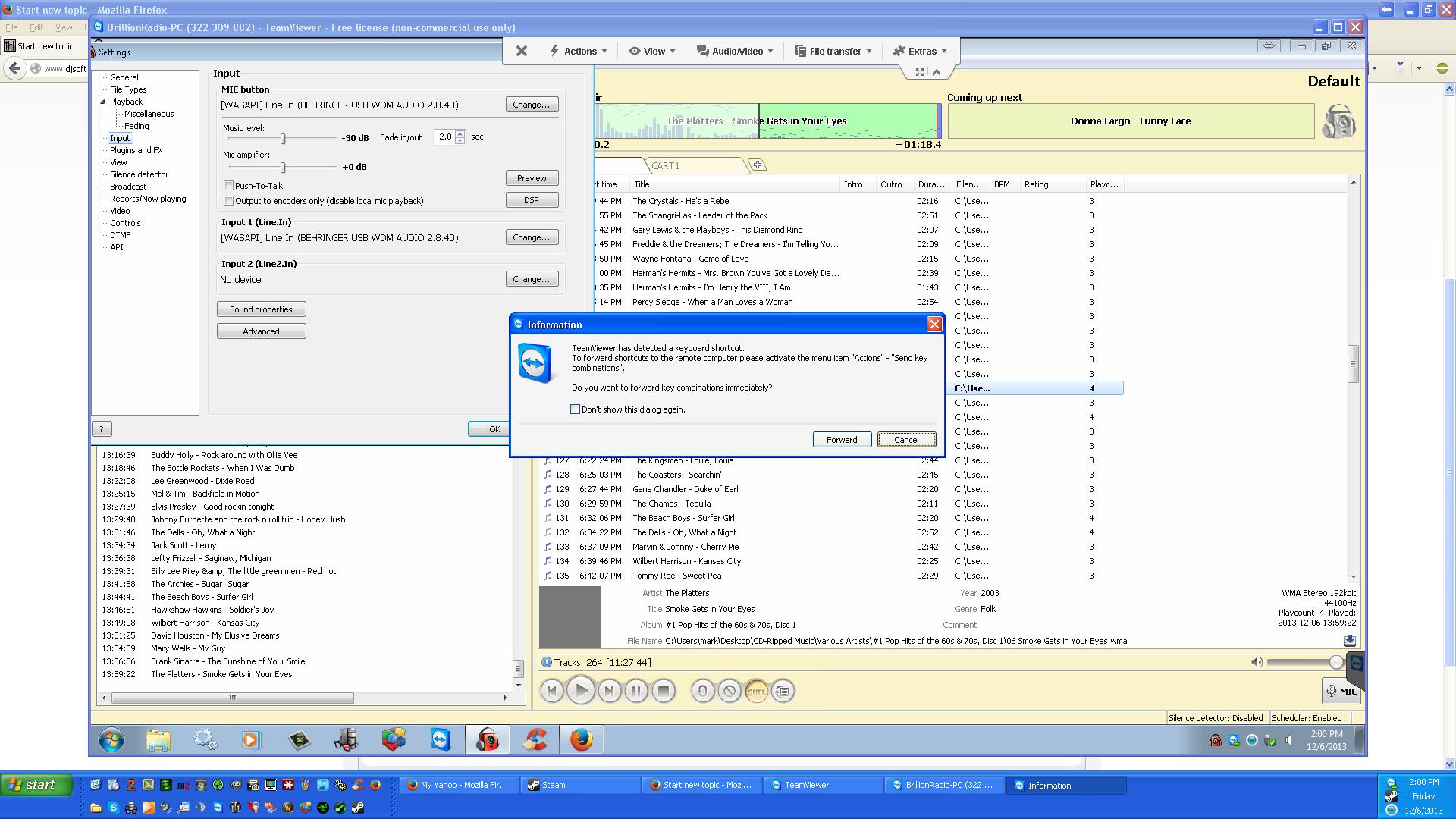
Task: Open TeamViewer View dropdown
Action: click(653, 51)
